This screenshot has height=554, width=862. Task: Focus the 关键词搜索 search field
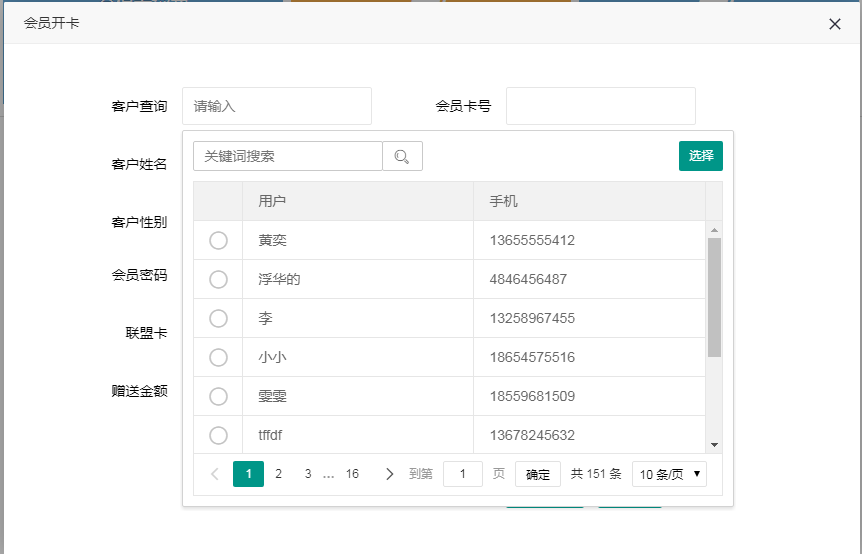(287, 156)
